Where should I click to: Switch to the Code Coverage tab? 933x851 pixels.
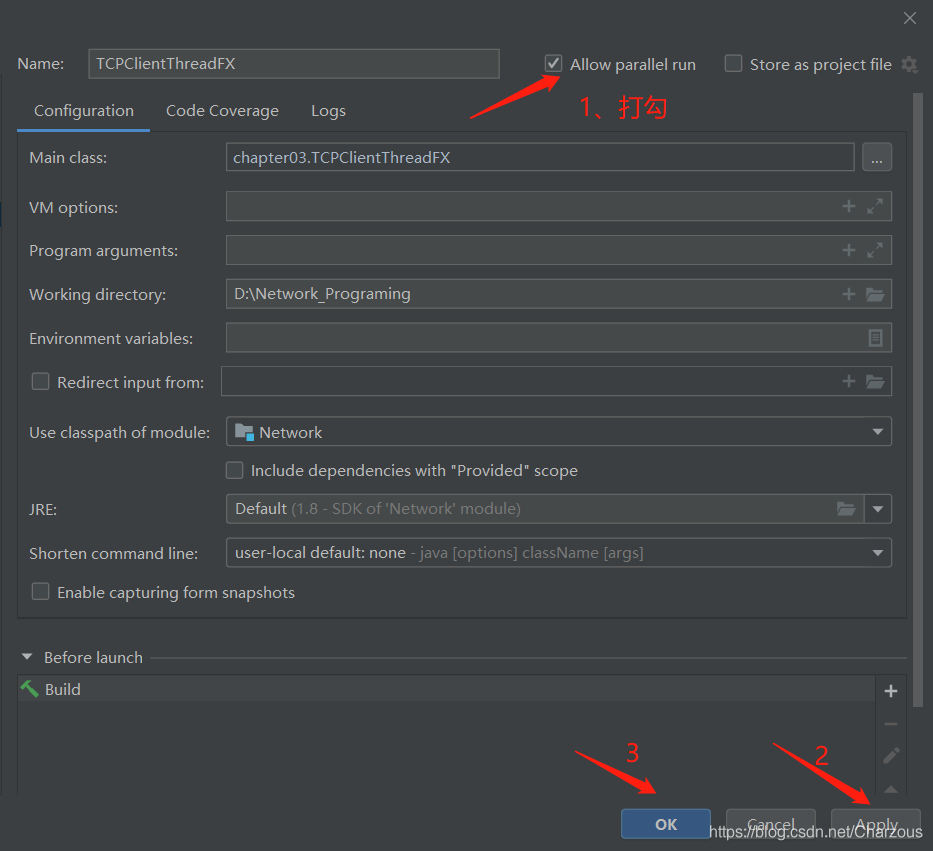point(222,111)
